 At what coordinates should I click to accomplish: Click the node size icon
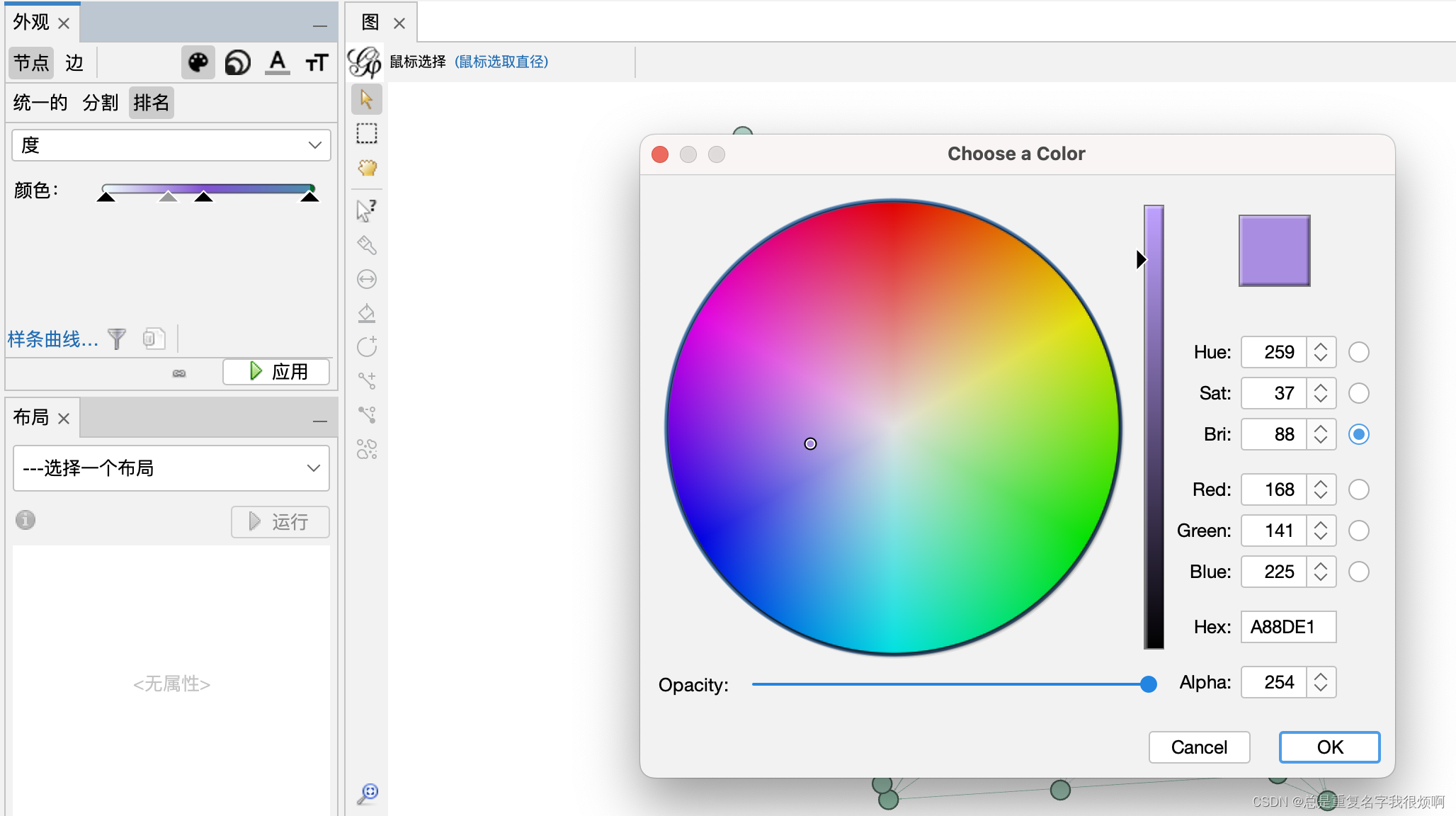(x=237, y=63)
